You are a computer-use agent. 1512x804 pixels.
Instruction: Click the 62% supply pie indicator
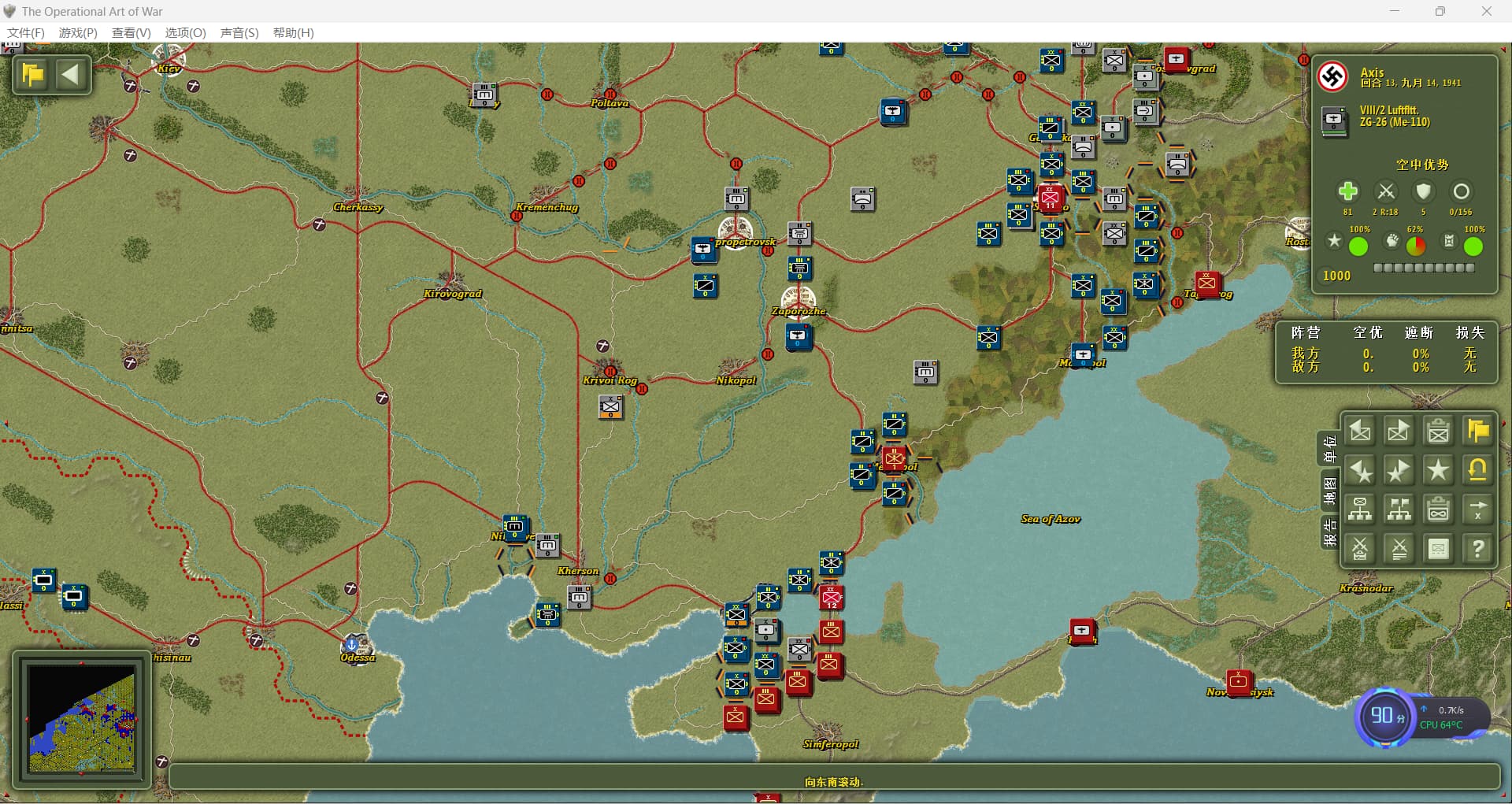pyautogui.click(x=1415, y=246)
